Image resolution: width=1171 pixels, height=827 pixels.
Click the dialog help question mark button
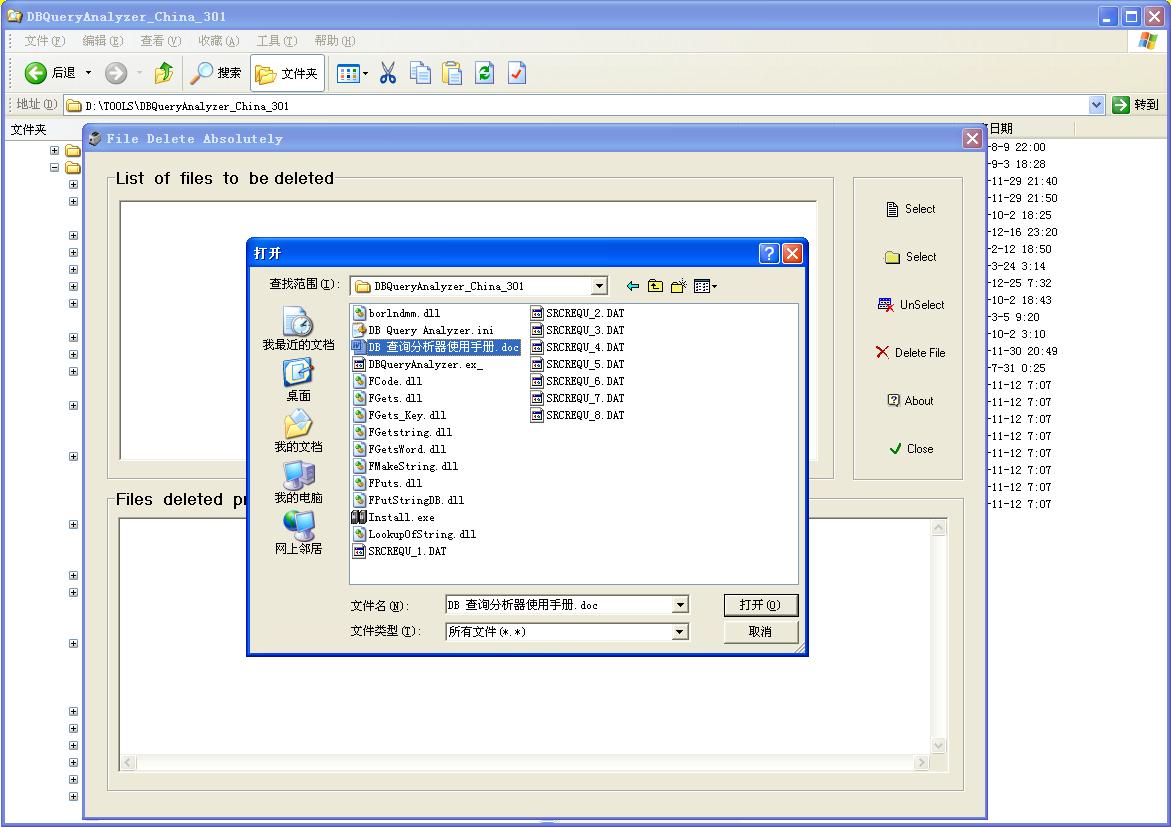[x=769, y=253]
